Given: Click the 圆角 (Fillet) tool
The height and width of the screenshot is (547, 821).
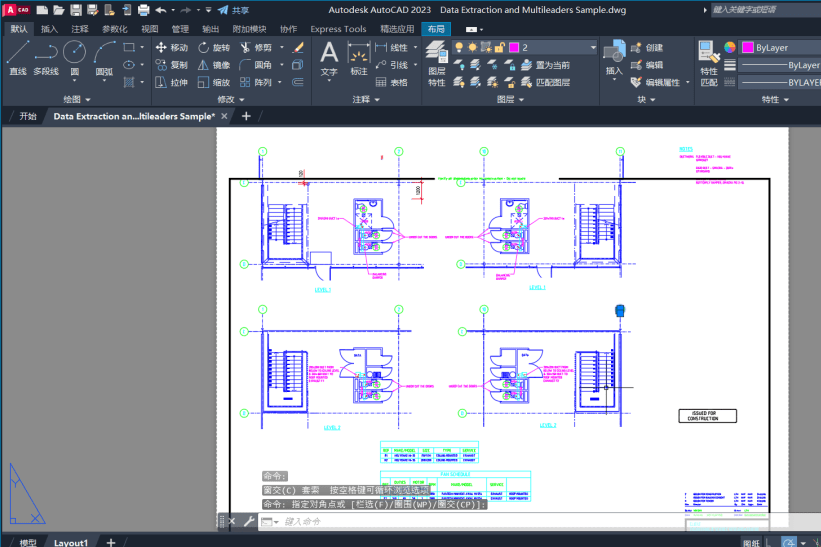Looking at the screenshot, I should (256, 65).
